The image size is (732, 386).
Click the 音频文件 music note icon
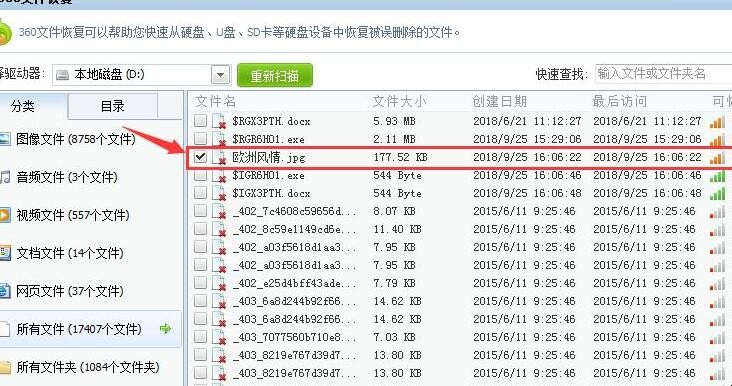pyautogui.click(x=4, y=177)
